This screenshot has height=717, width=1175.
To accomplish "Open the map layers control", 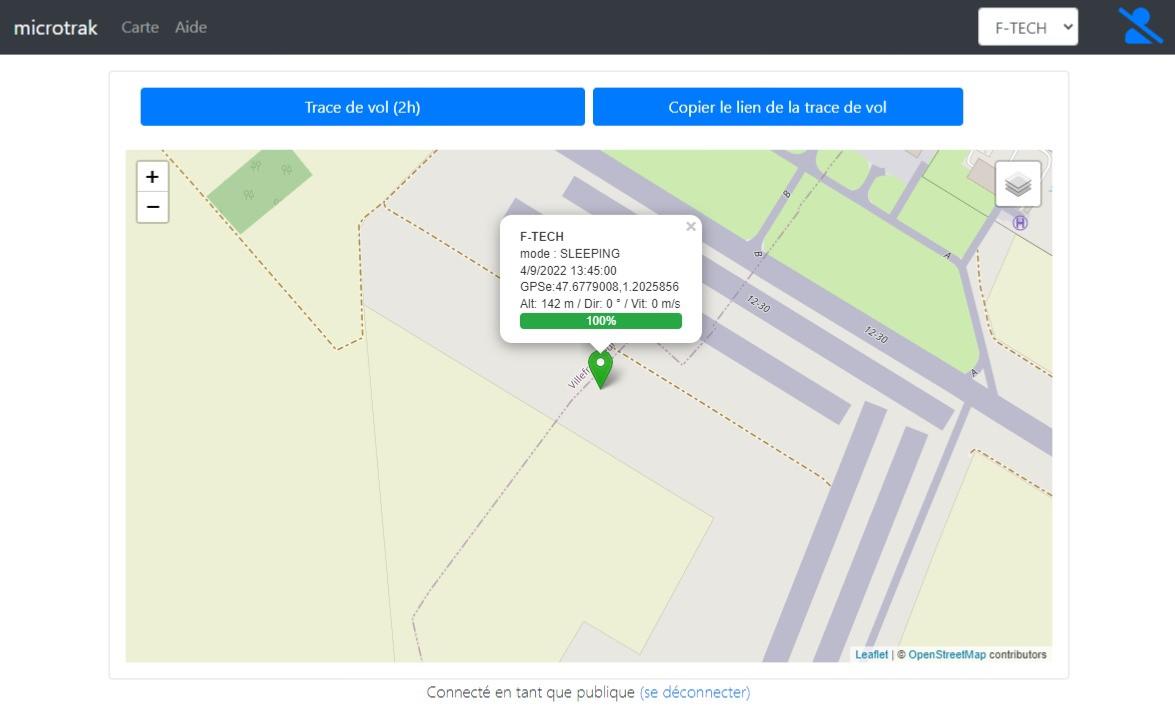I will [x=1017, y=184].
